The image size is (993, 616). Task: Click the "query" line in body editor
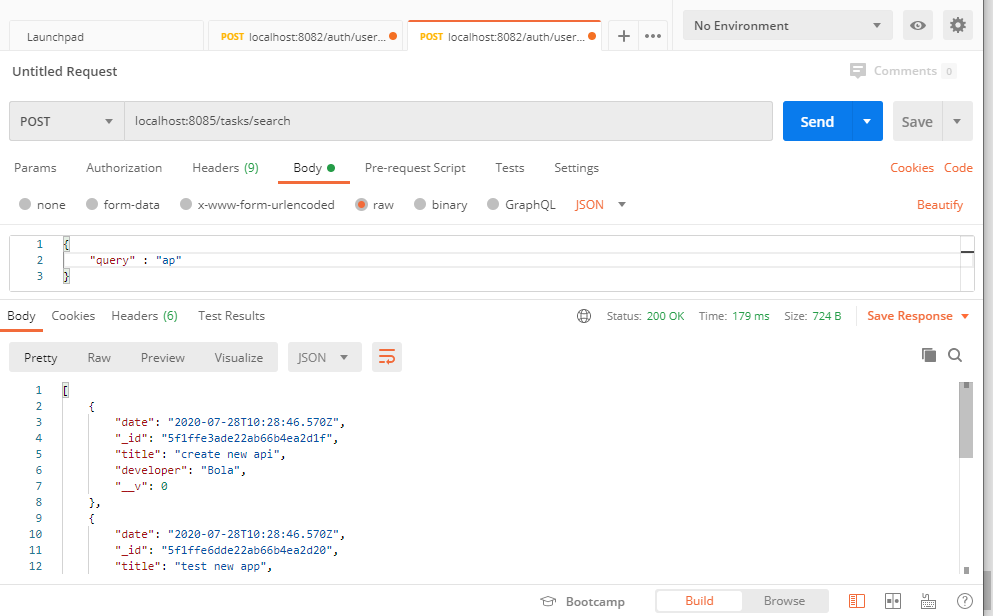[x=512, y=260]
